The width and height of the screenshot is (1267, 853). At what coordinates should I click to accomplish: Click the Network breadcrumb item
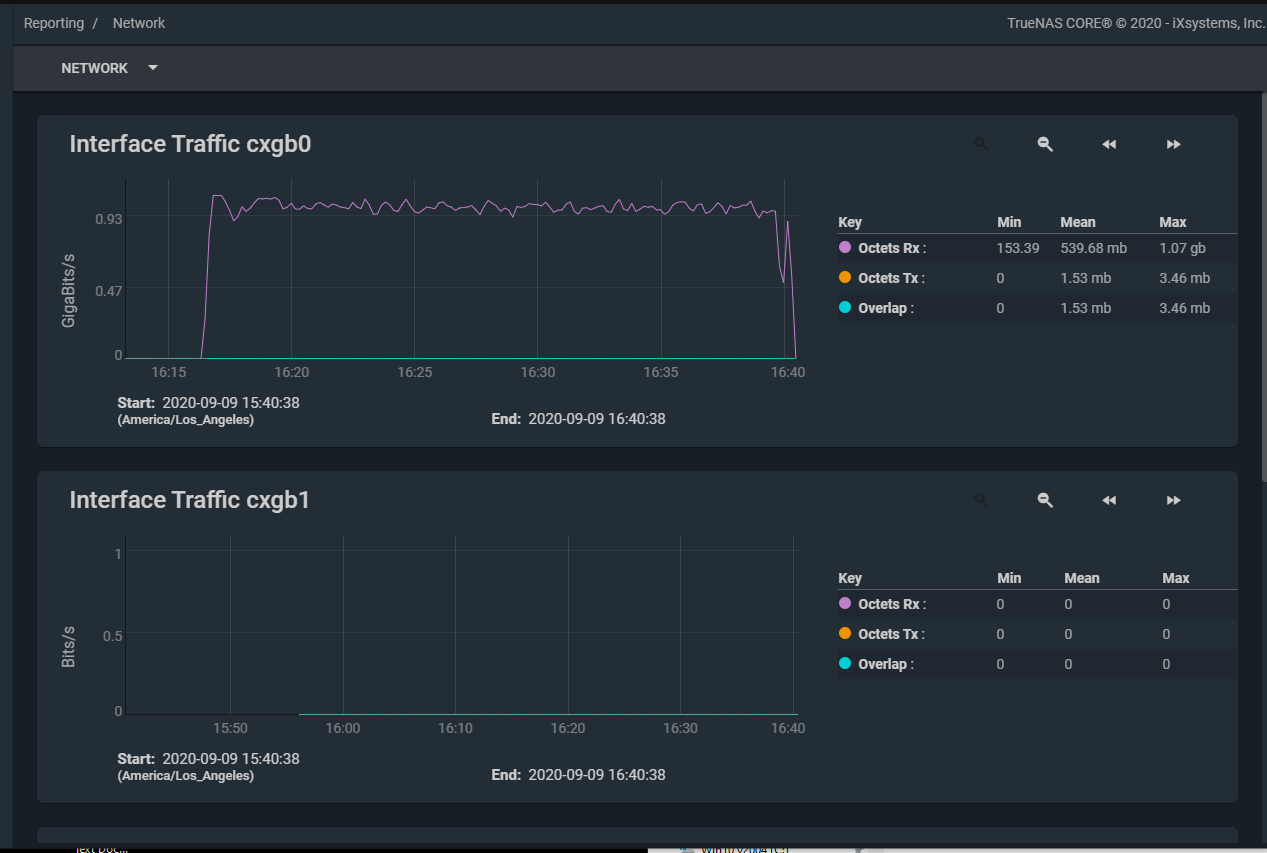(x=139, y=23)
